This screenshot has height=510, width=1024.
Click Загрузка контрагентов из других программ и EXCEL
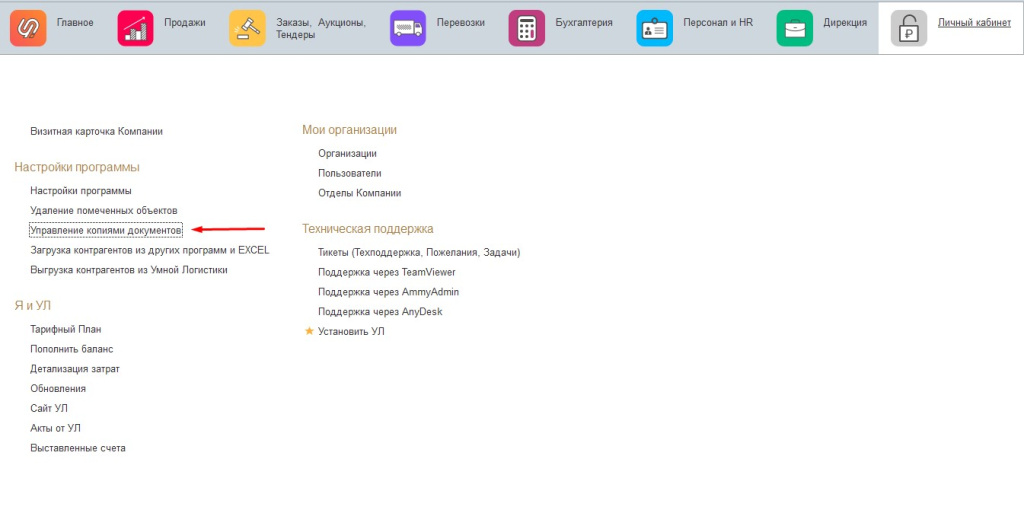click(x=150, y=250)
